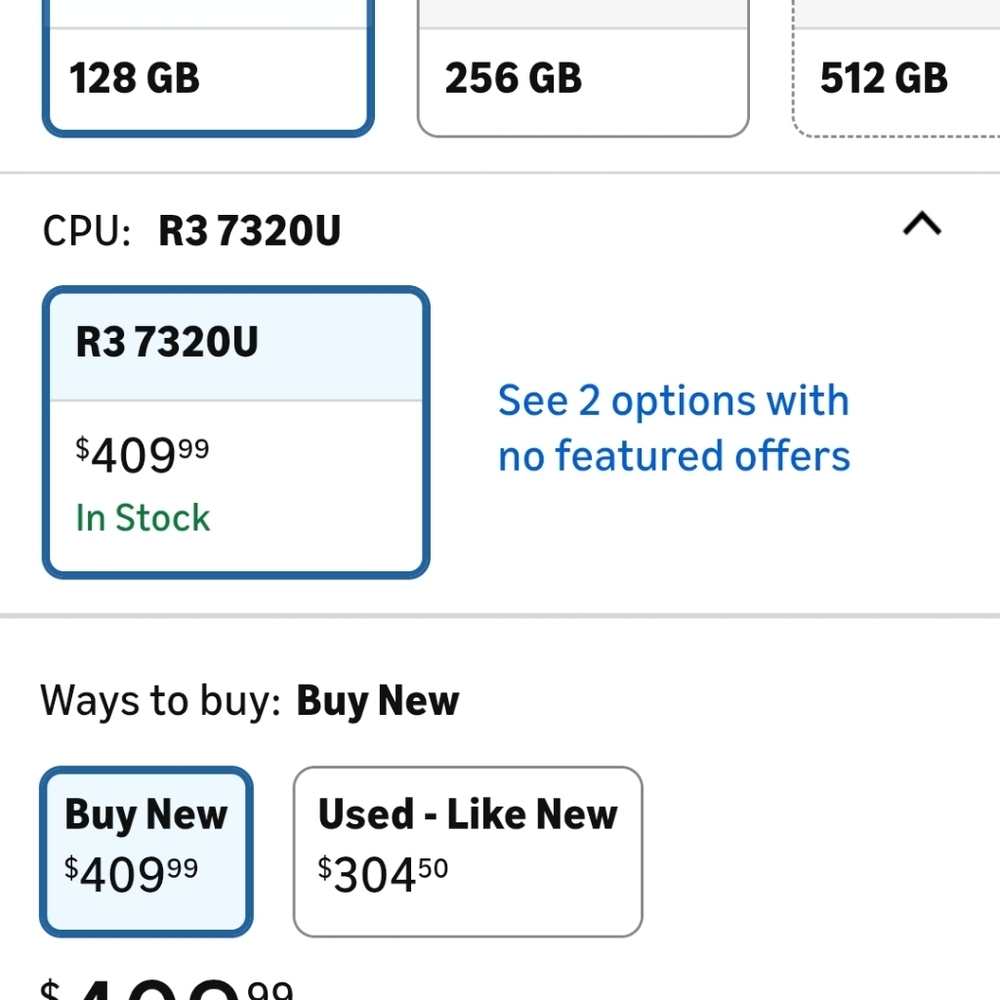Collapse the CPU section chevron
The image size is (1000, 1000).
[921, 225]
